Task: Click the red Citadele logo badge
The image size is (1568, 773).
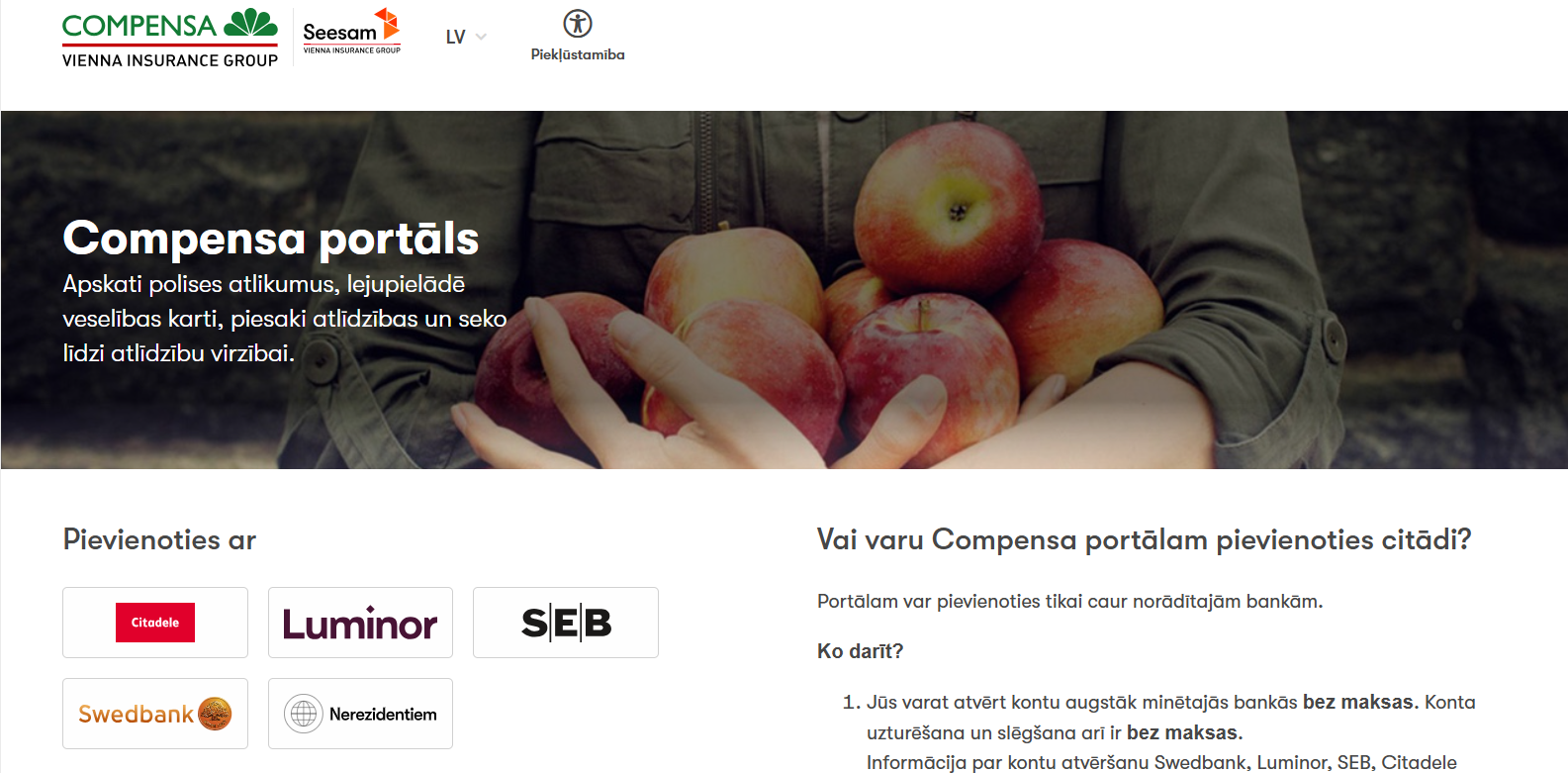Action: pos(155,623)
